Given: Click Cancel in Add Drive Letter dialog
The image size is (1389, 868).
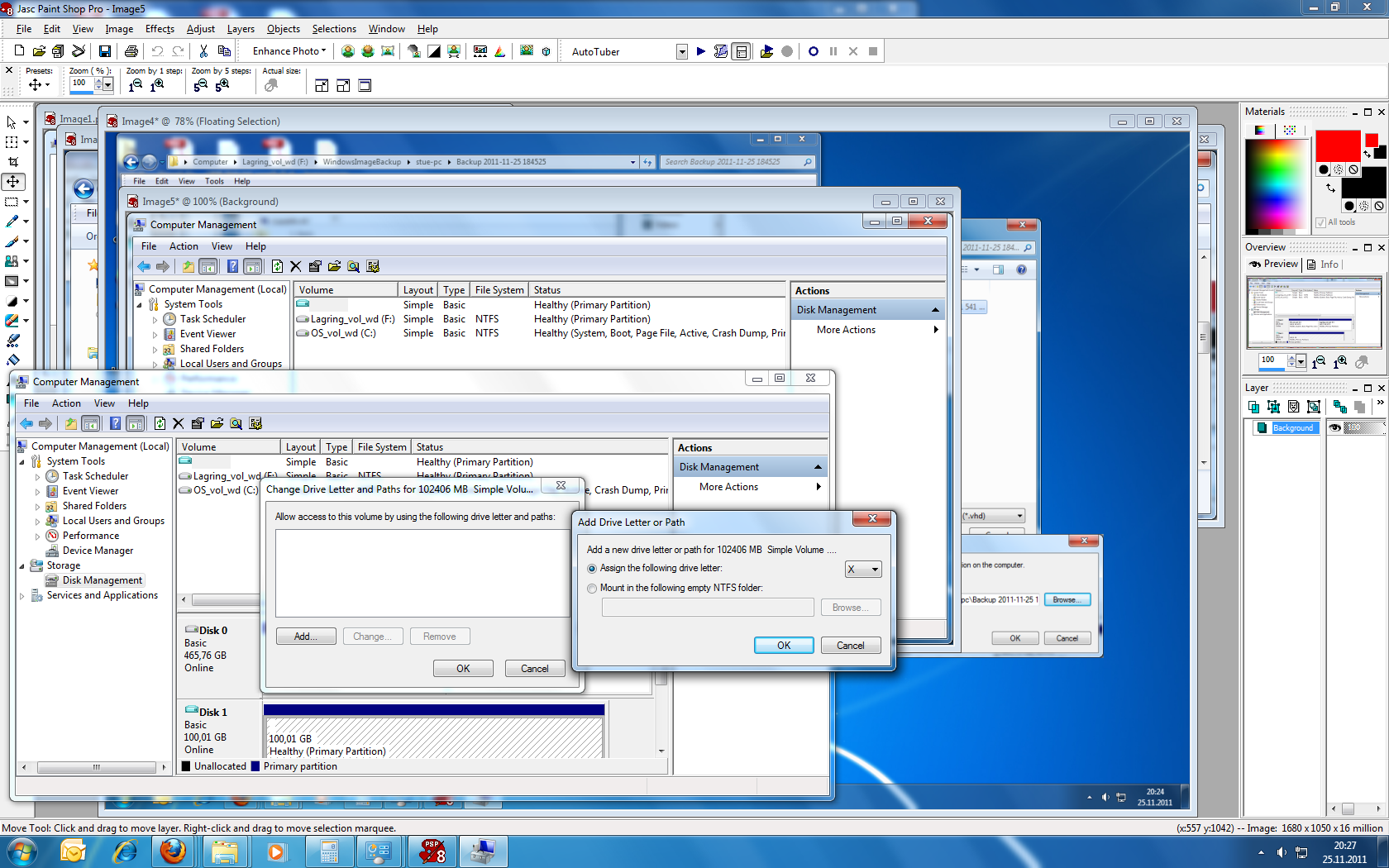Looking at the screenshot, I should tap(851, 646).
